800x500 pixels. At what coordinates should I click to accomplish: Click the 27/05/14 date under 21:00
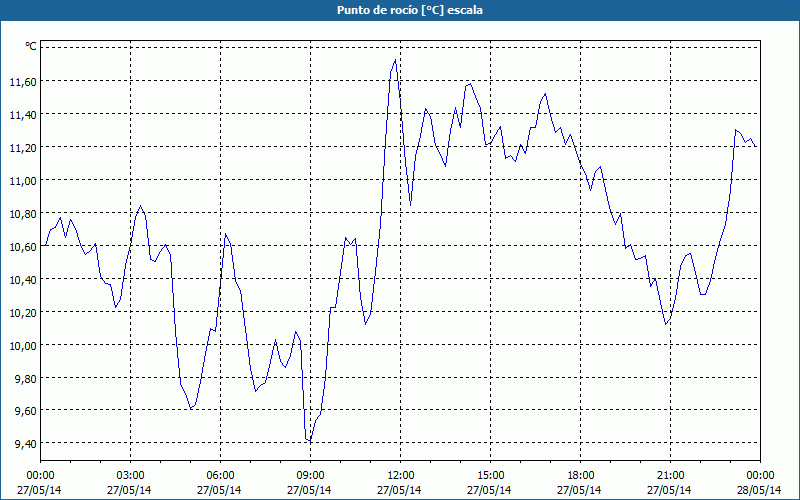[669, 490]
